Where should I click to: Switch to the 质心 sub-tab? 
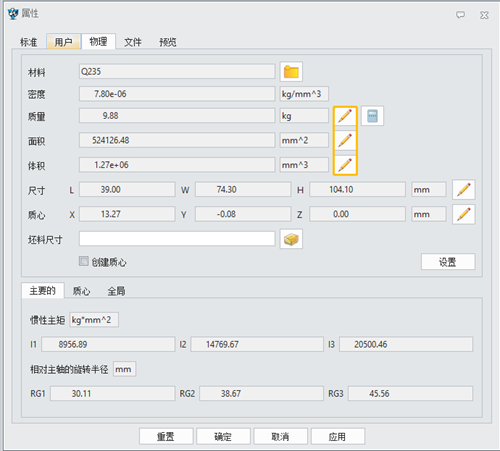pos(81,291)
